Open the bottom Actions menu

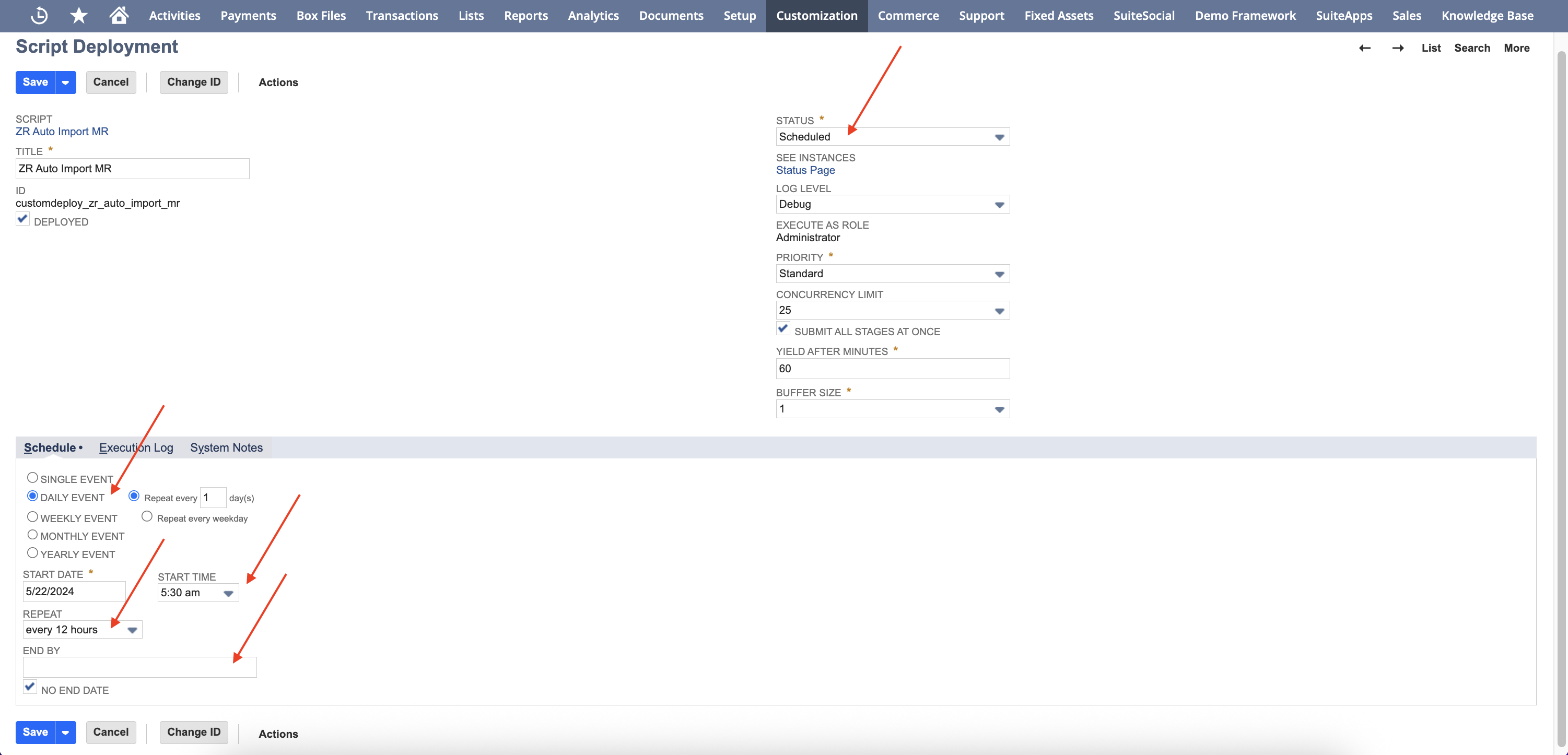point(278,734)
